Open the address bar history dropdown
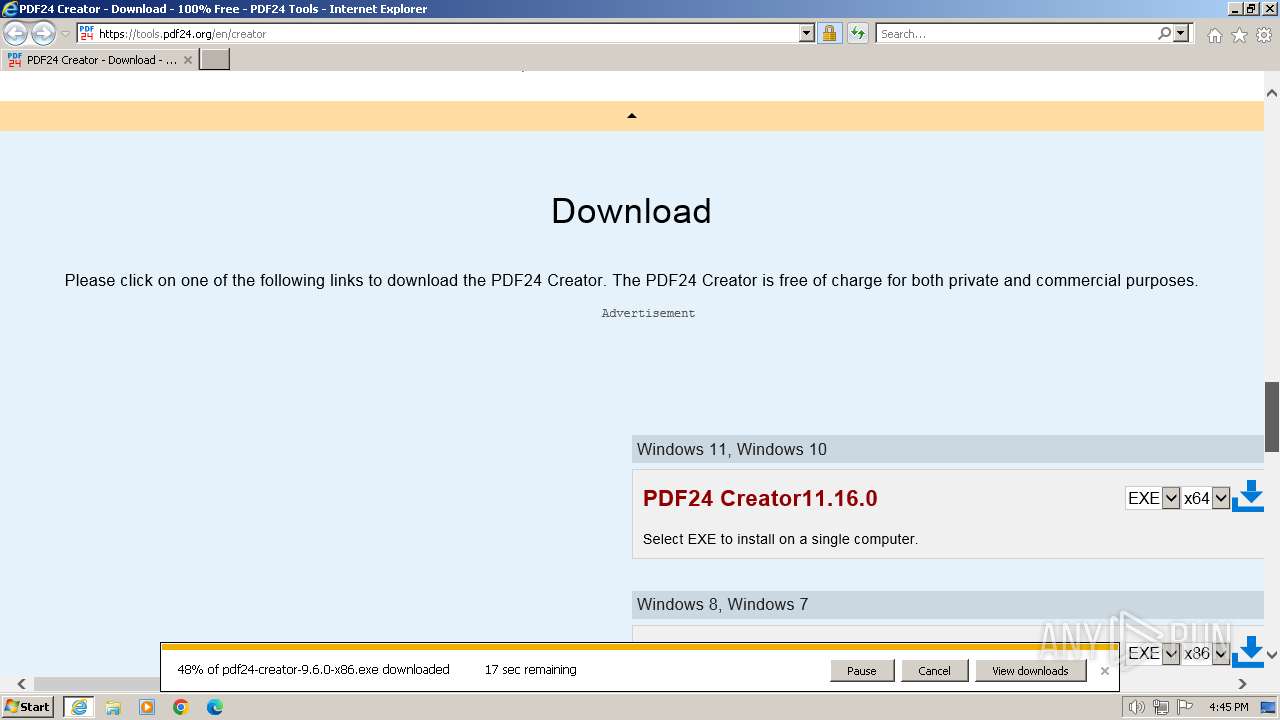1280x720 pixels. pos(807,33)
